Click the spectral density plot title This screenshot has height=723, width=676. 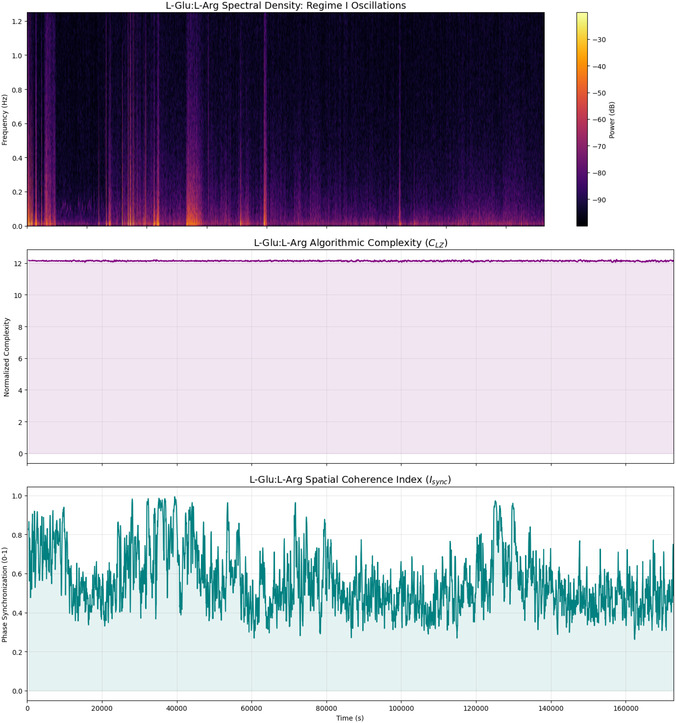click(286, 6)
